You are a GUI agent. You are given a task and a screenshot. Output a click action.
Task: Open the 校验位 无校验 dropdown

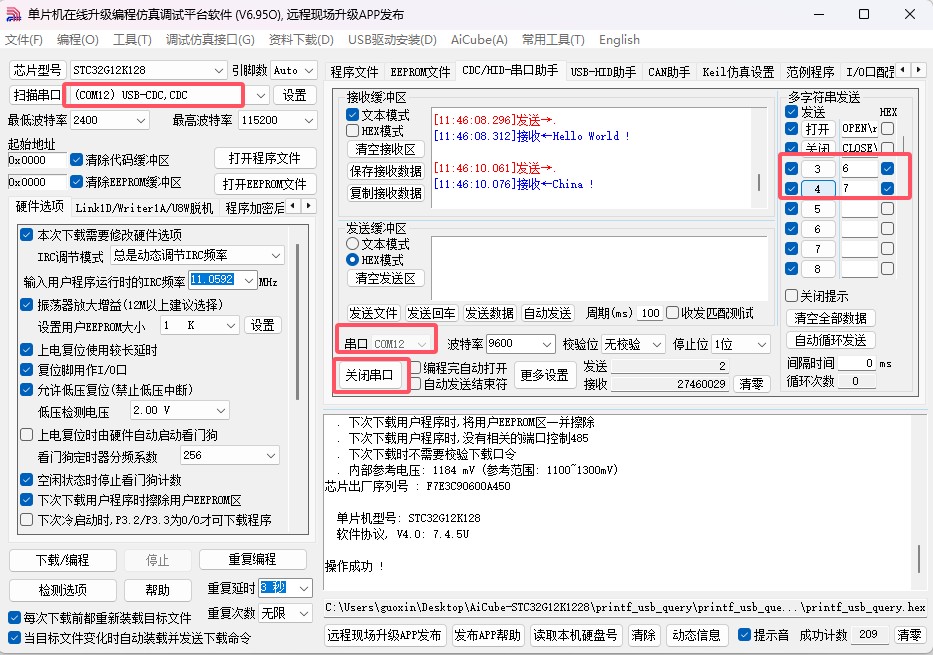click(657, 344)
